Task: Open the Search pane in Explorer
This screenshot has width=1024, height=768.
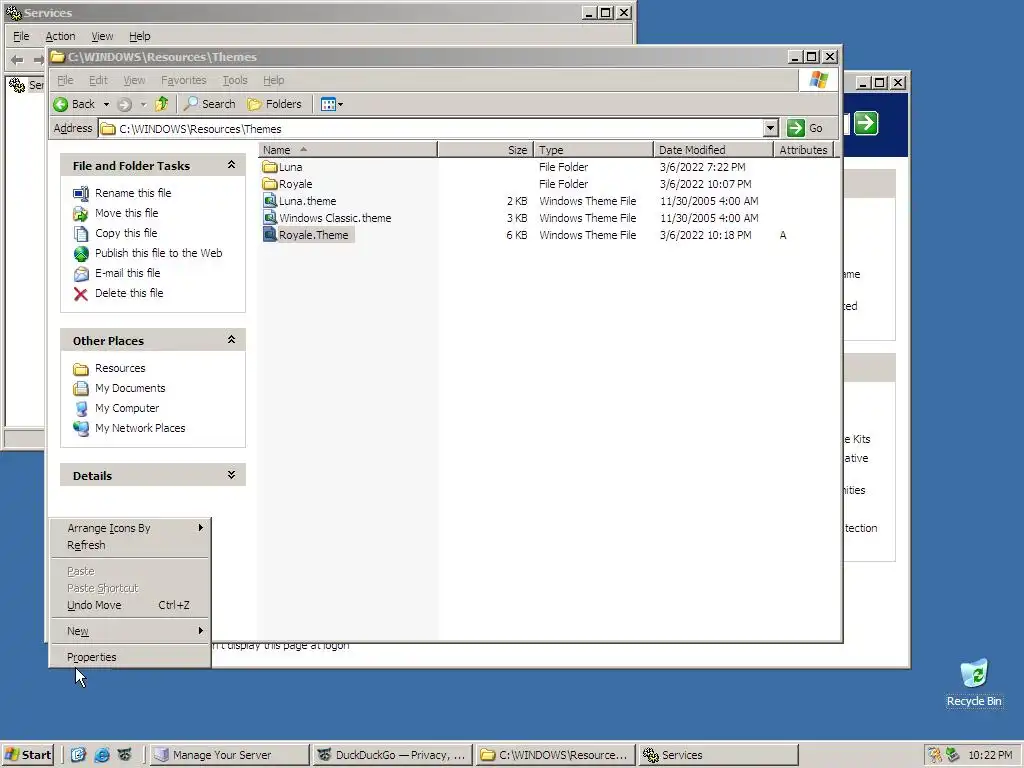Action: pyautogui.click(x=210, y=104)
